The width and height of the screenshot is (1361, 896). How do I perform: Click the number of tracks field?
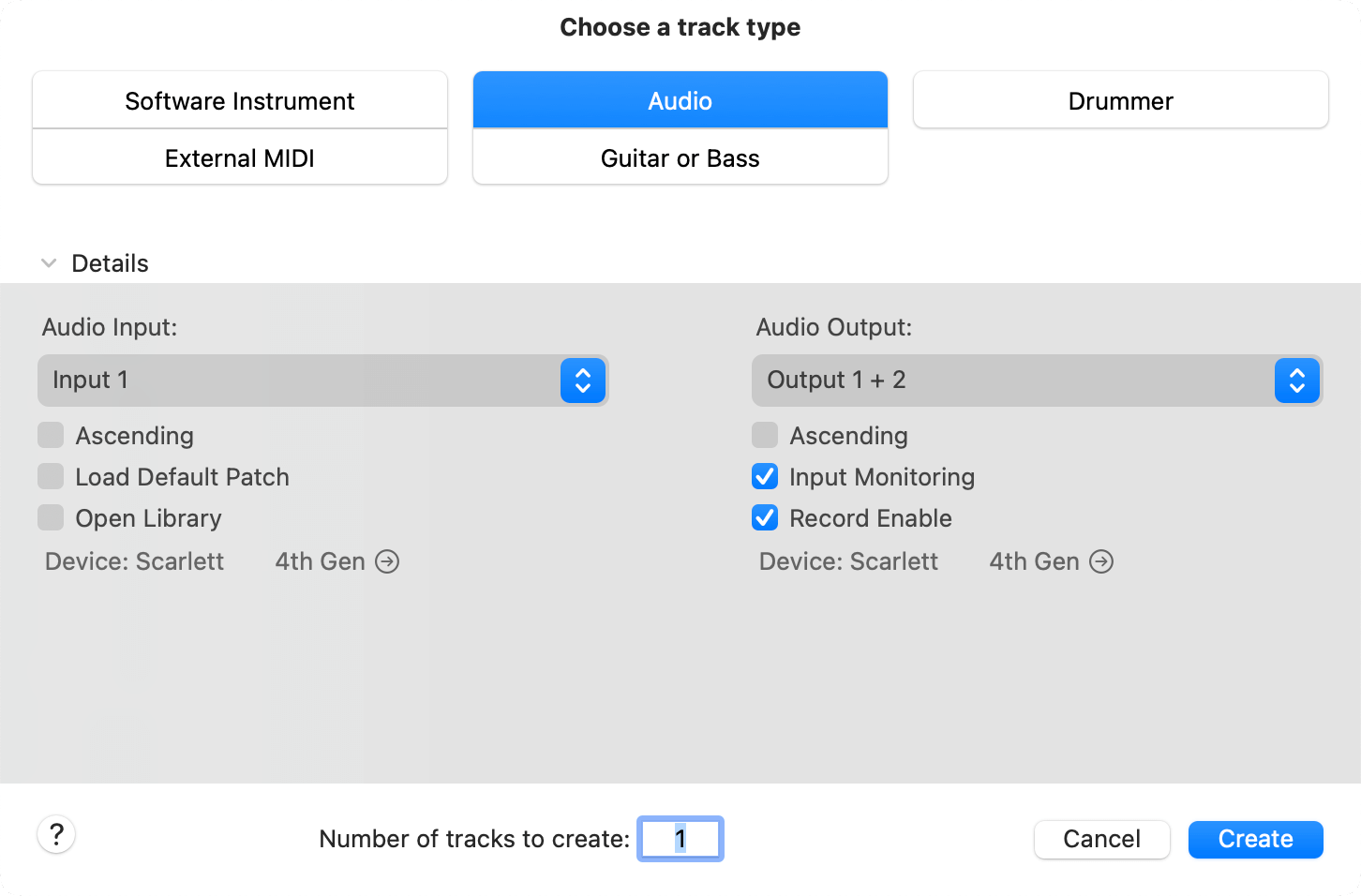coord(680,839)
